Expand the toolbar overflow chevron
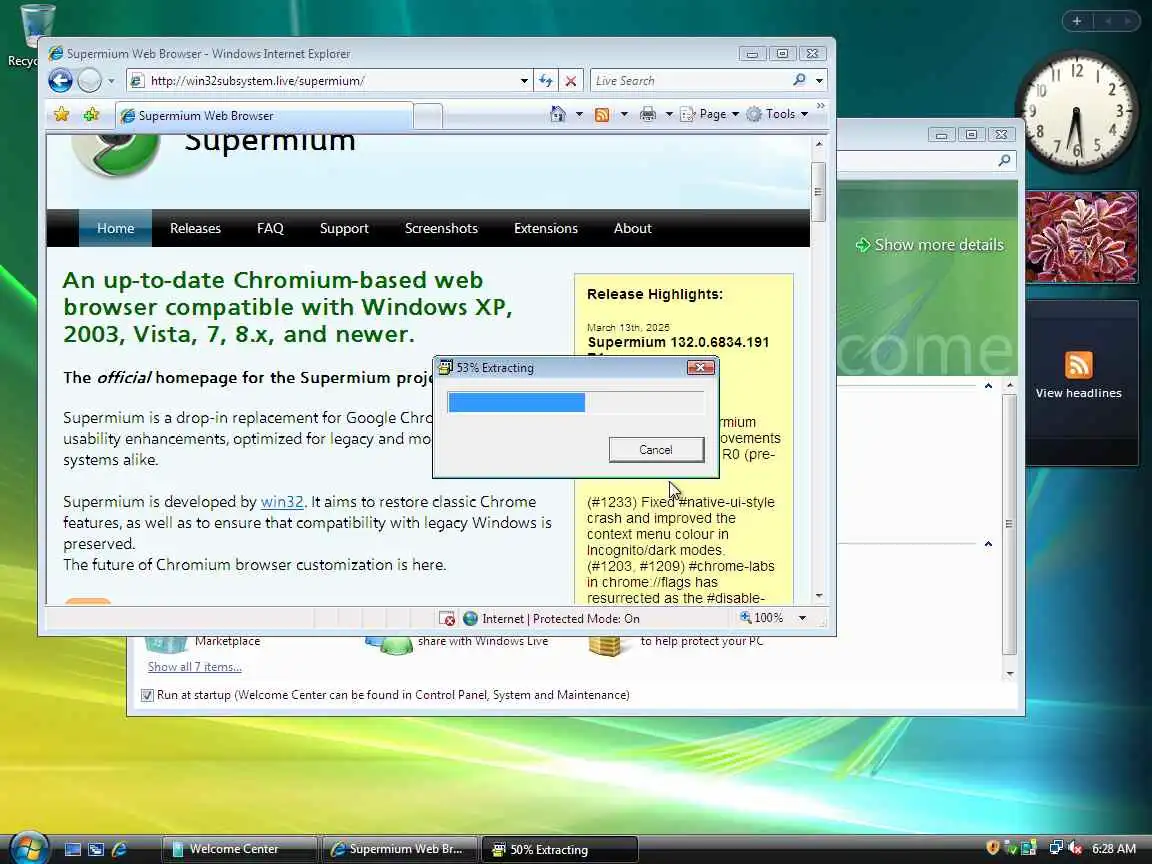The height and width of the screenshot is (864, 1152). click(x=821, y=107)
